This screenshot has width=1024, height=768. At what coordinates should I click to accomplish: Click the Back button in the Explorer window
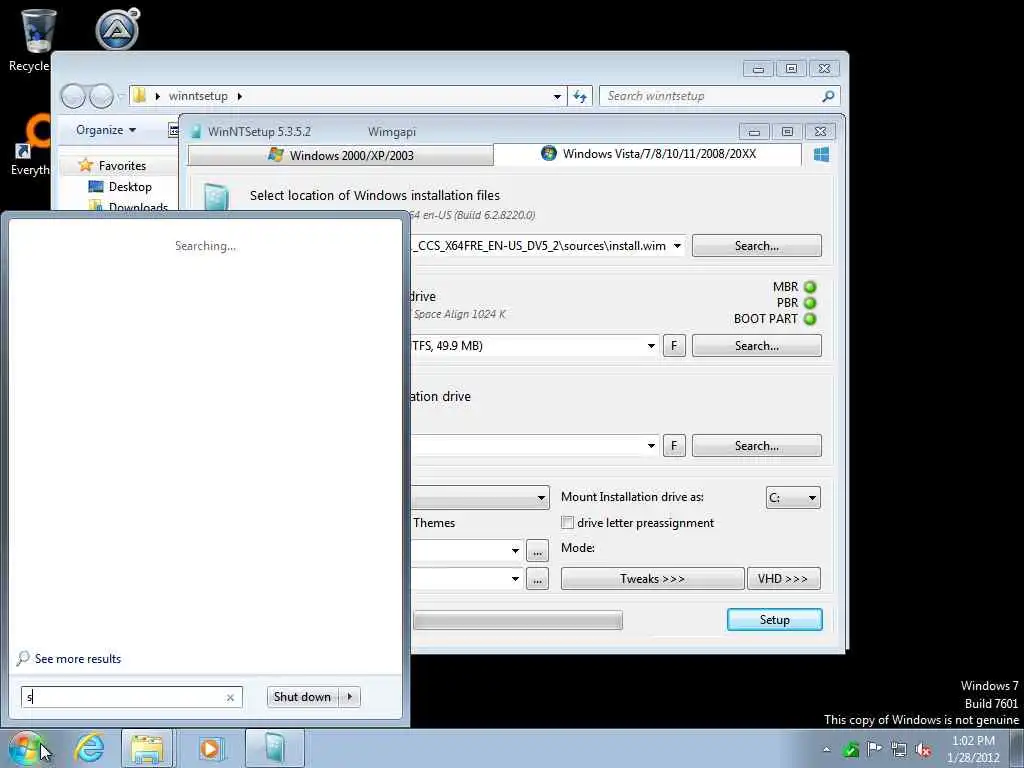(73, 97)
